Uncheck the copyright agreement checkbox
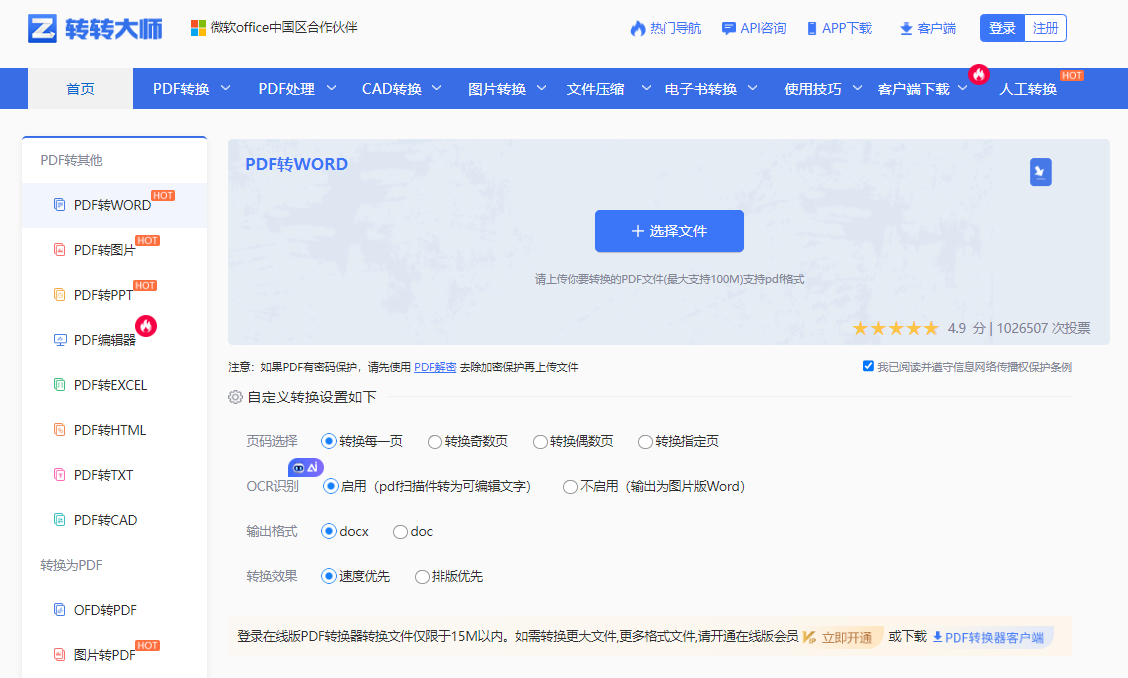Viewport: 1128px width, 678px height. point(868,366)
